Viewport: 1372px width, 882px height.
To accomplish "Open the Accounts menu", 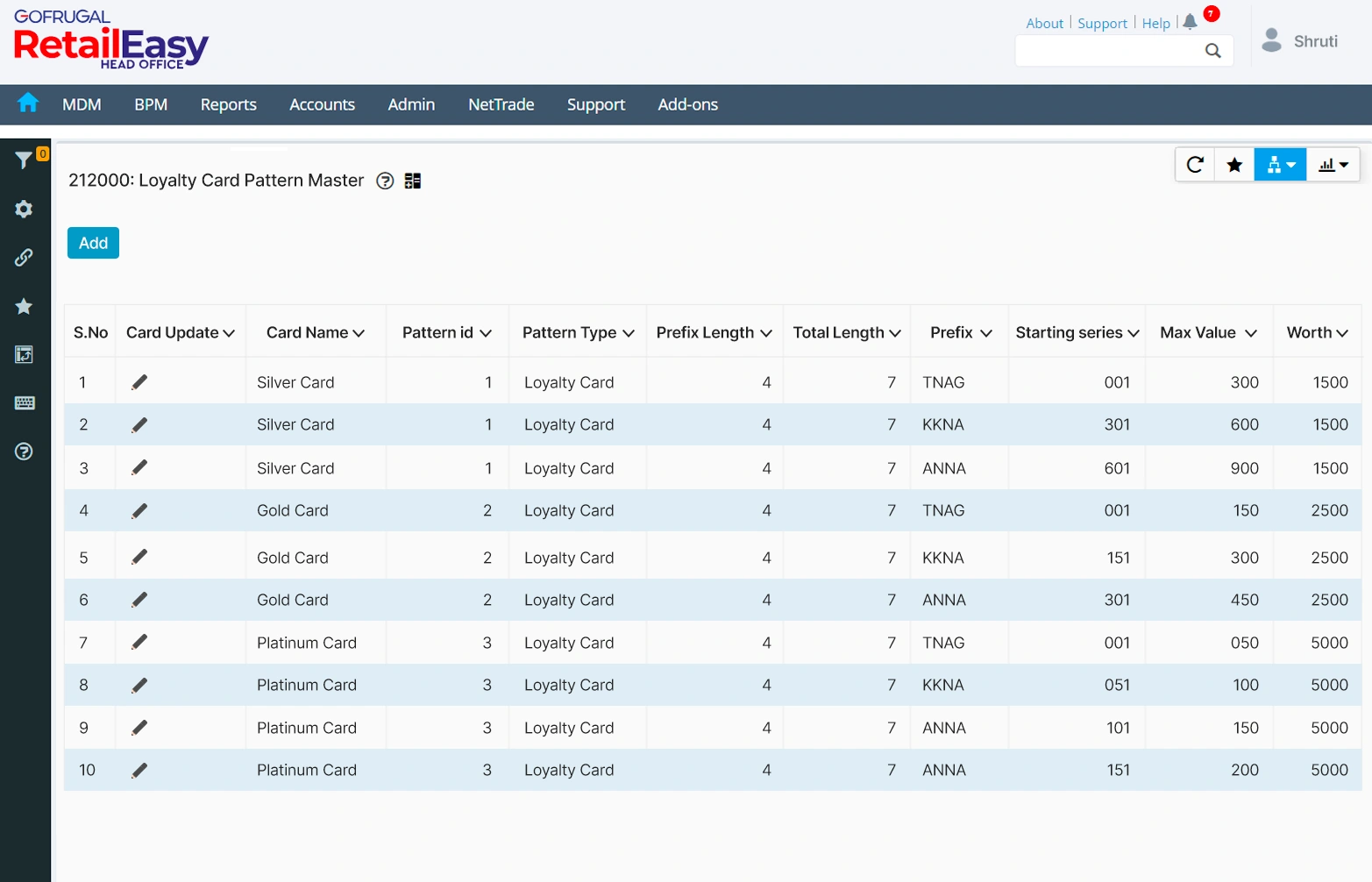I will [322, 104].
